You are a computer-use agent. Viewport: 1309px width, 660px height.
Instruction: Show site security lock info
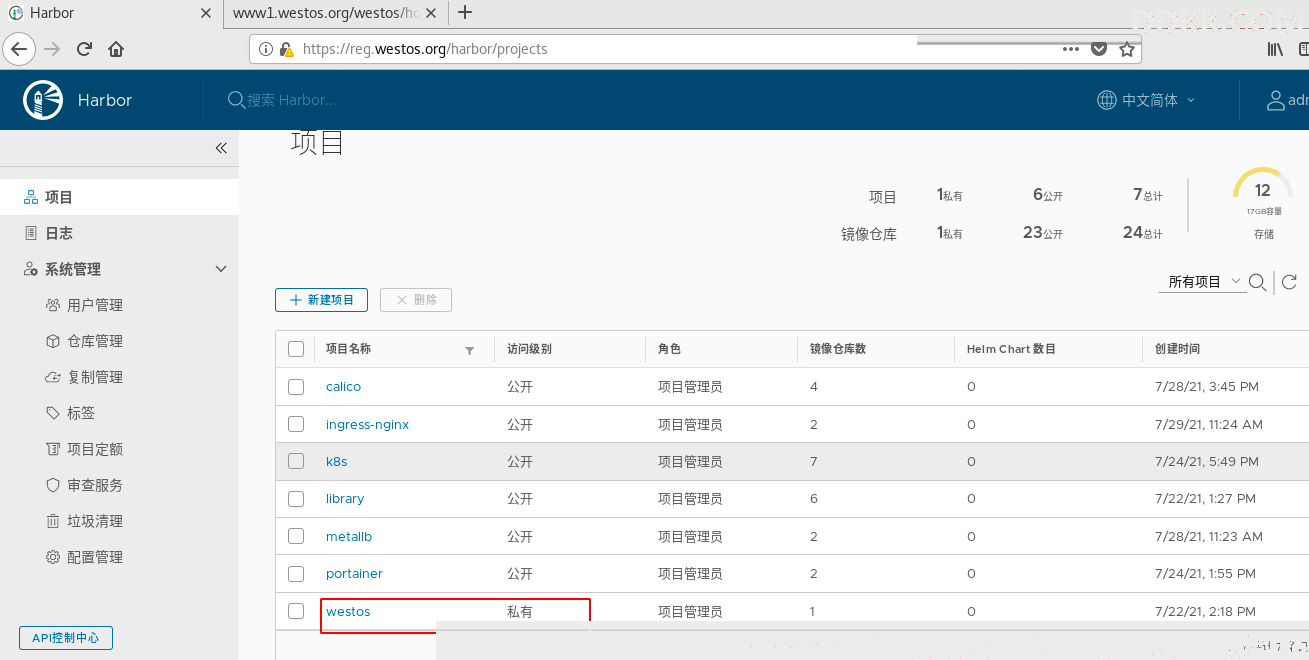pyautogui.click(x=286, y=48)
